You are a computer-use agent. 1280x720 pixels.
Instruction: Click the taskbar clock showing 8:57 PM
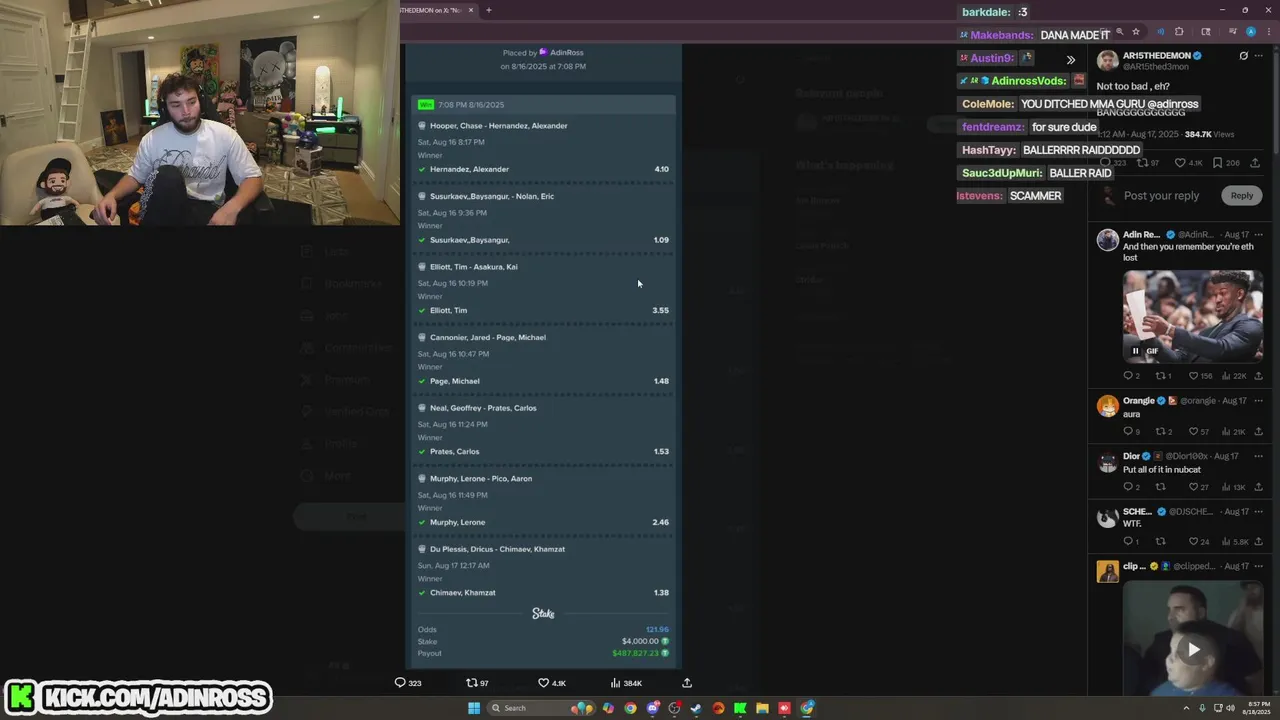tap(1257, 708)
